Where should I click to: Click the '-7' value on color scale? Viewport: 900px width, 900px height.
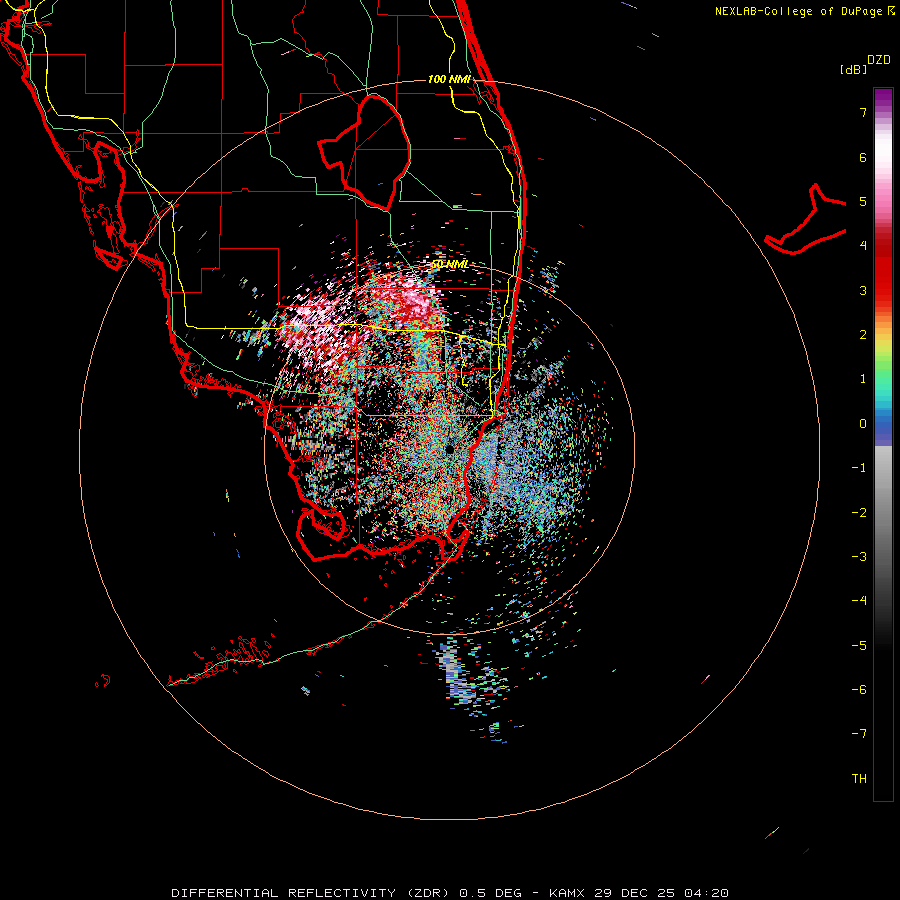point(859,734)
